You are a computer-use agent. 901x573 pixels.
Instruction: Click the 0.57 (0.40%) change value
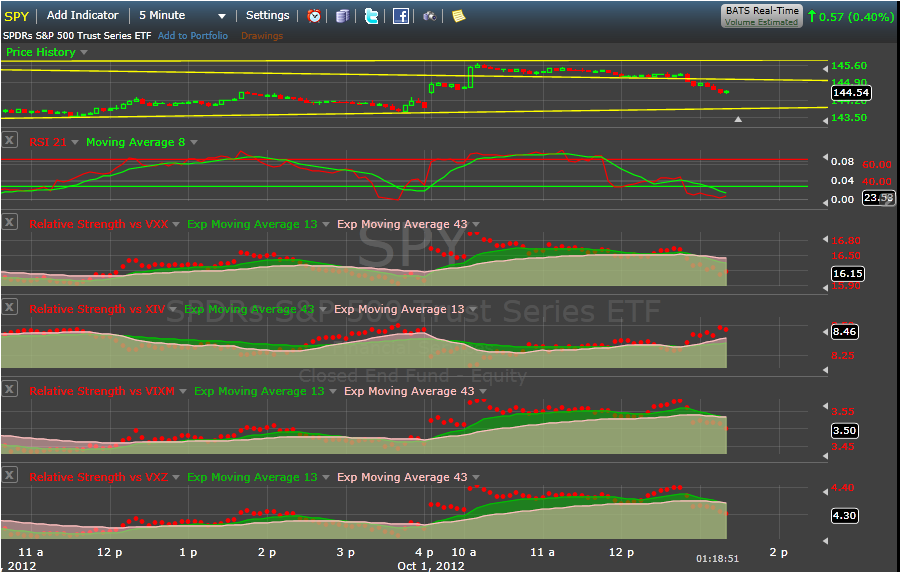pyautogui.click(x=856, y=17)
